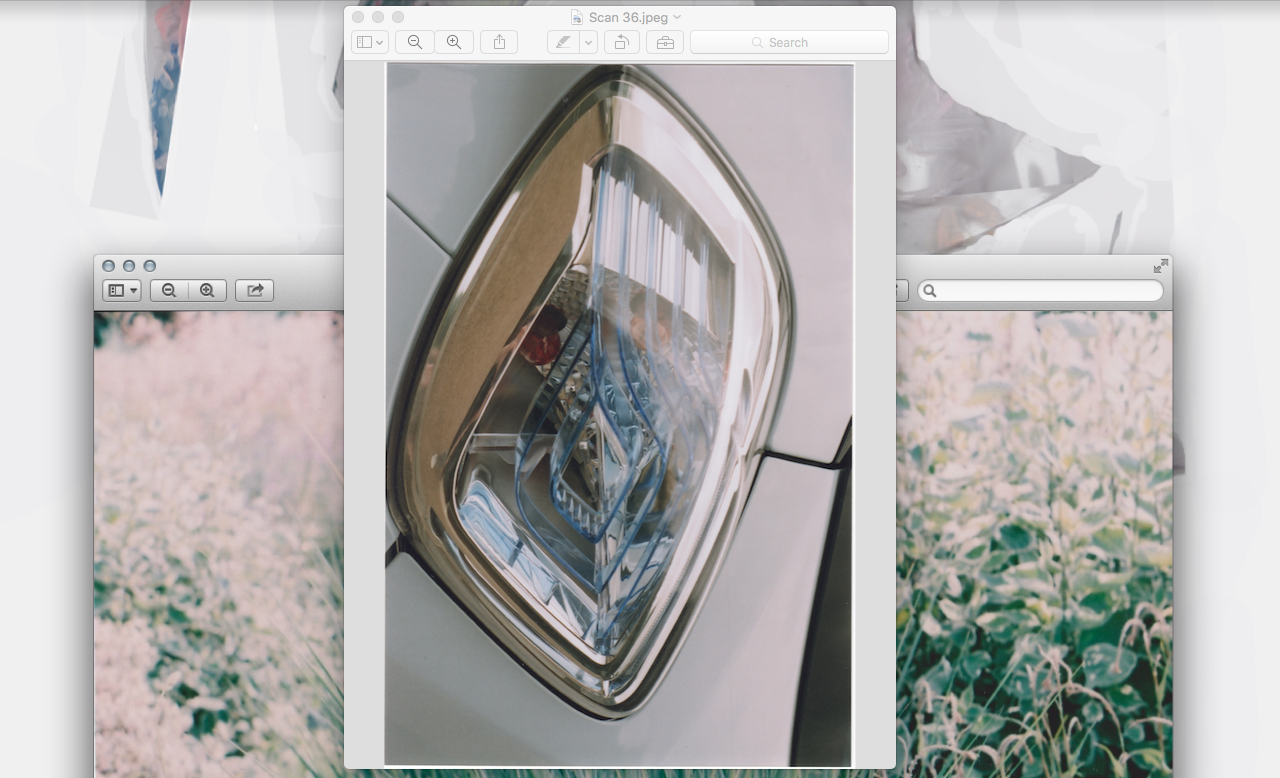Minimize the Scan 36.jpeg window
This screenshot has height=778, width=1280.
tap(378, 17)
